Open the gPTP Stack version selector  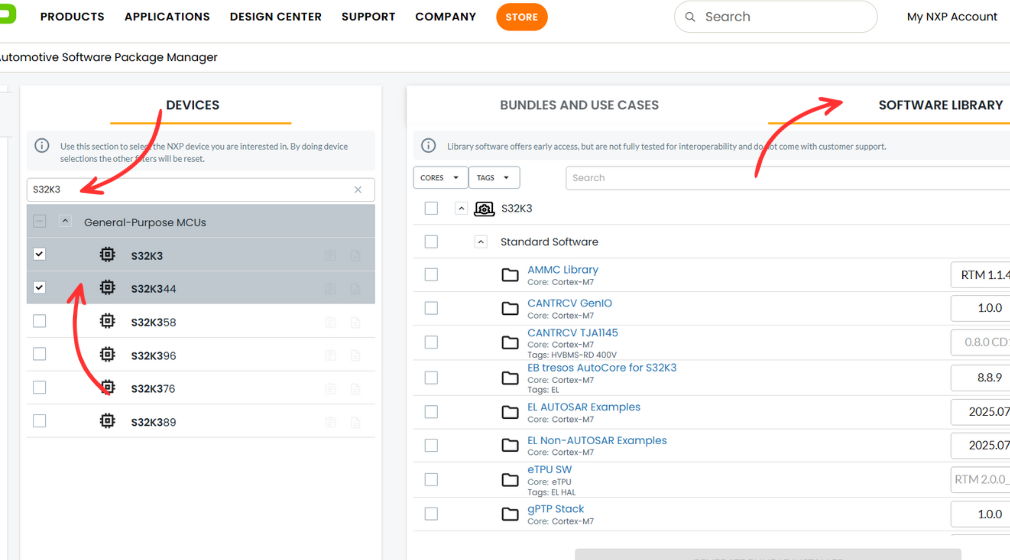click(980, 514)
